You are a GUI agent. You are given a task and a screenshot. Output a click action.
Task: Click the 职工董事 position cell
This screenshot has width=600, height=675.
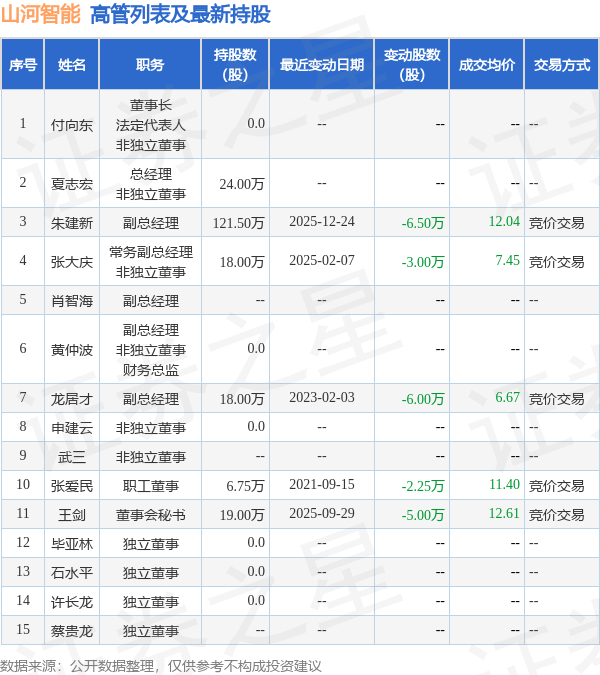(150, 486)
